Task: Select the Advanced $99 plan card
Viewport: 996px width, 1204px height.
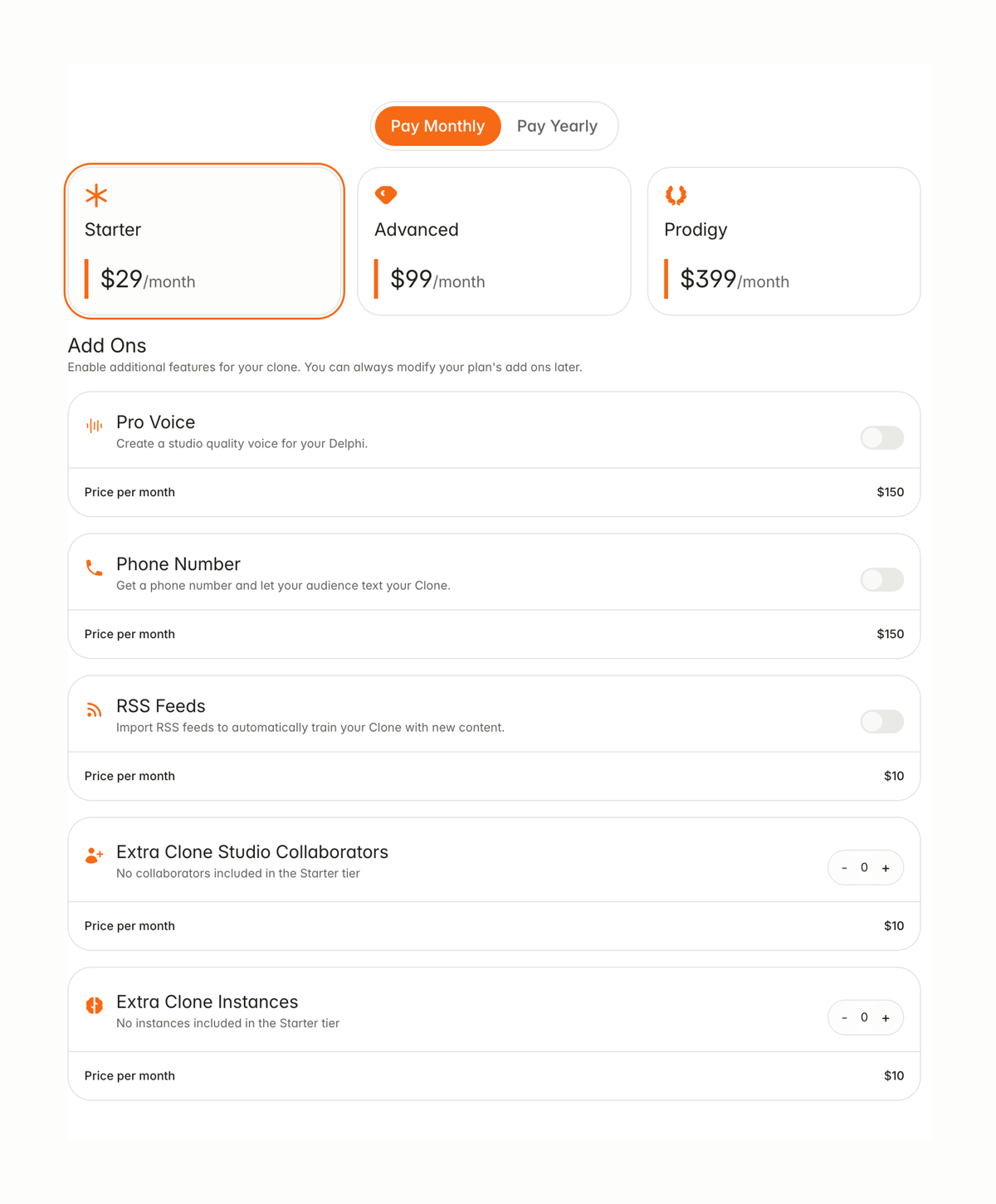Action: pyautogui.click(x=494, y=241)
